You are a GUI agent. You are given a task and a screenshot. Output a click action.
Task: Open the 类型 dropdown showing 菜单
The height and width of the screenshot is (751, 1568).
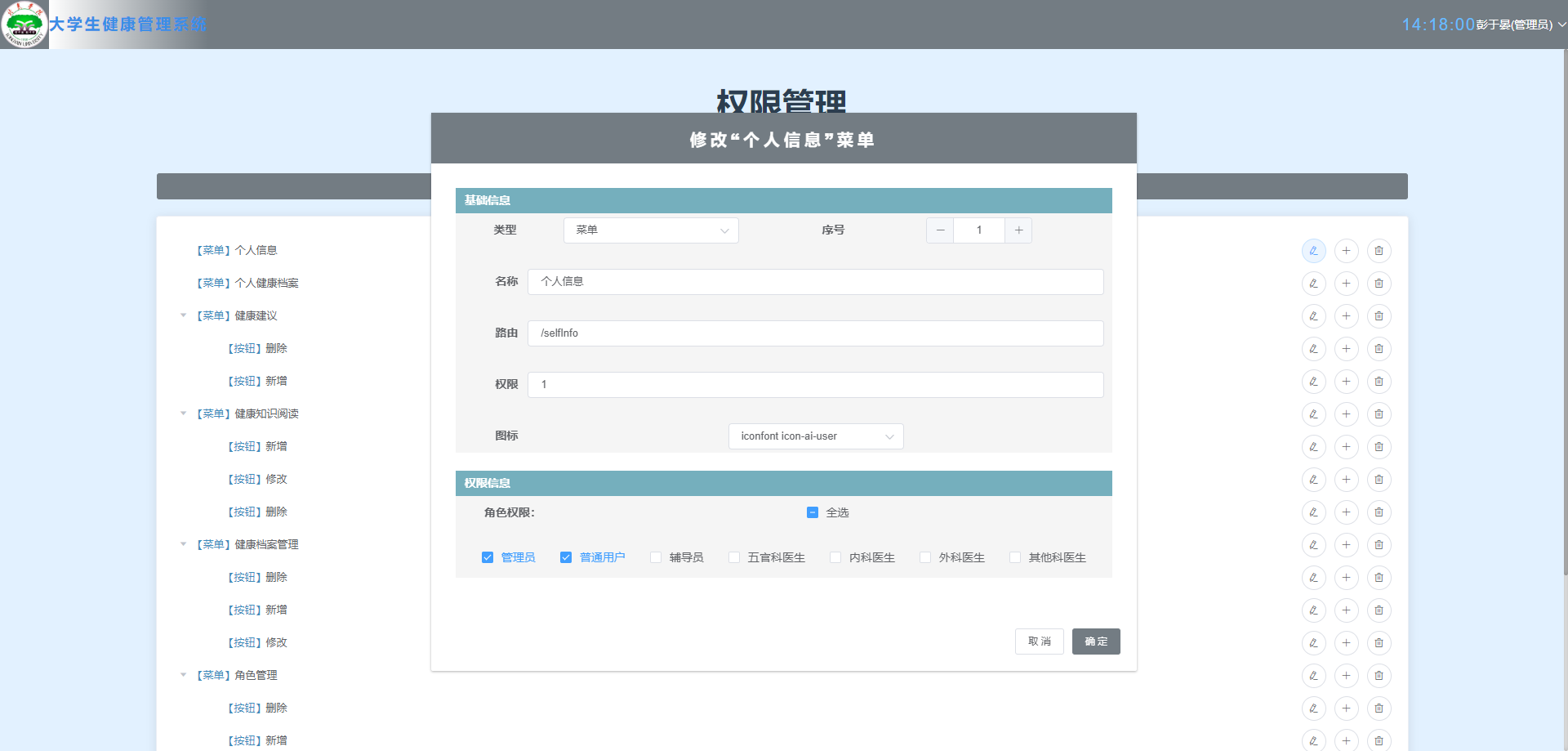pos(651,230)
